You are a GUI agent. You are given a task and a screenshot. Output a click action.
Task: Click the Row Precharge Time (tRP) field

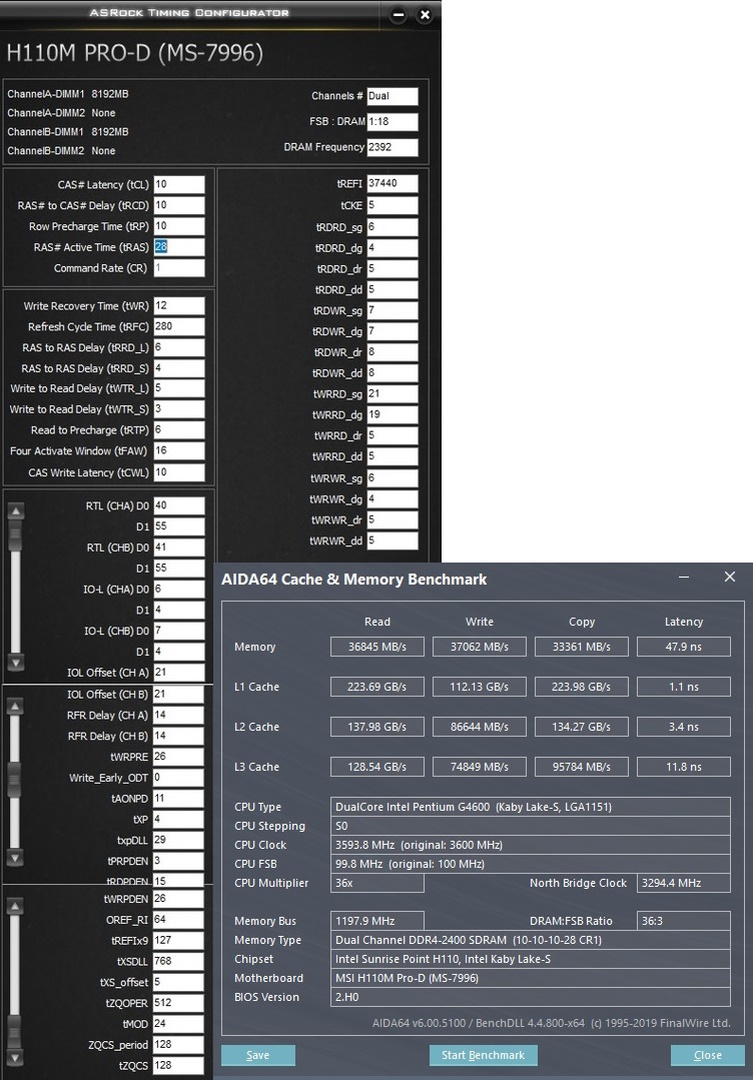179,226
